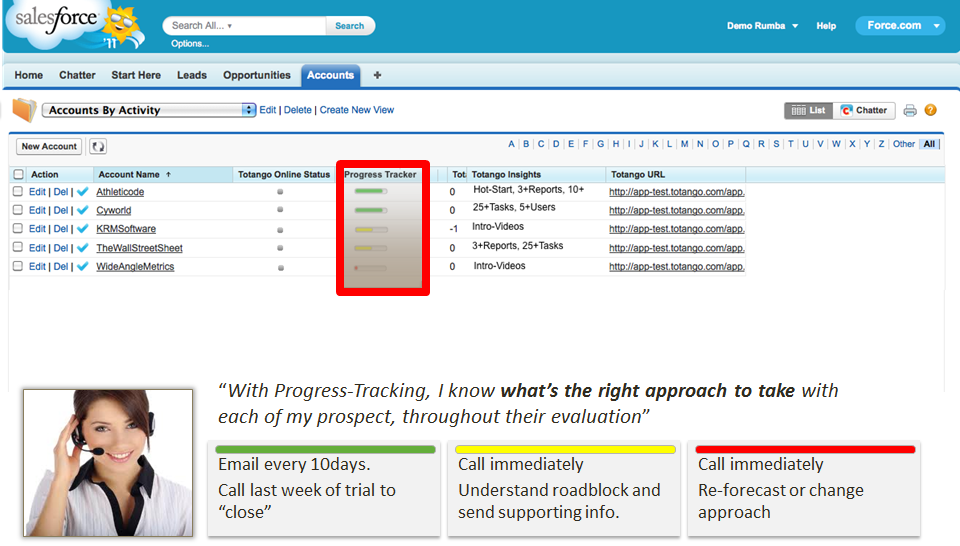Switch to the Chatter view button
This screenshot has width=960, height=546.
tap(864, 110)
